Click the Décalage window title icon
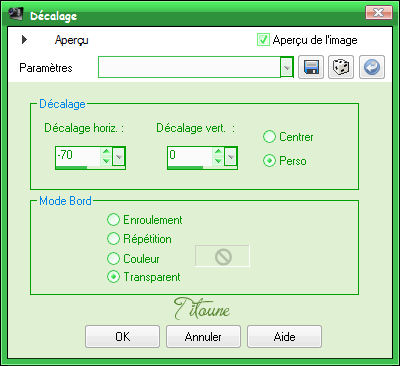400x366 pixels. (x=15, y=14)
